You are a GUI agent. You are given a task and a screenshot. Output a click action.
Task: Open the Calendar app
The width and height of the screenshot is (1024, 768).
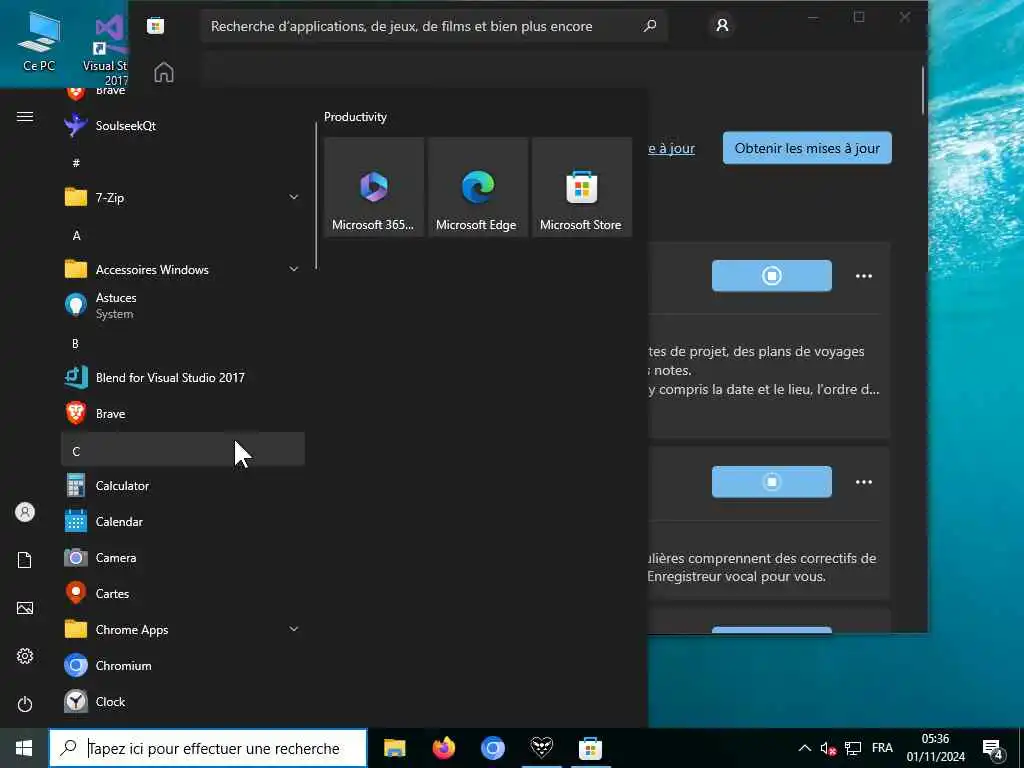182,521
